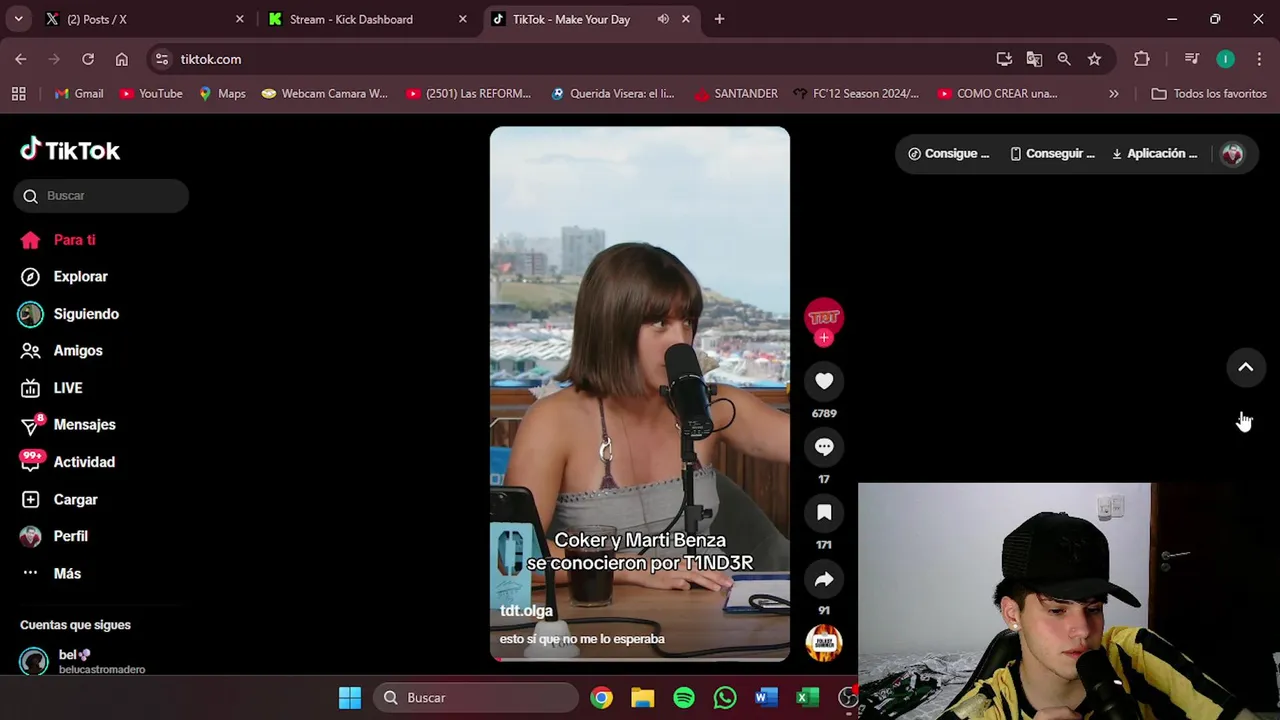Open the Gmail bookmark

tap(79, 94)
